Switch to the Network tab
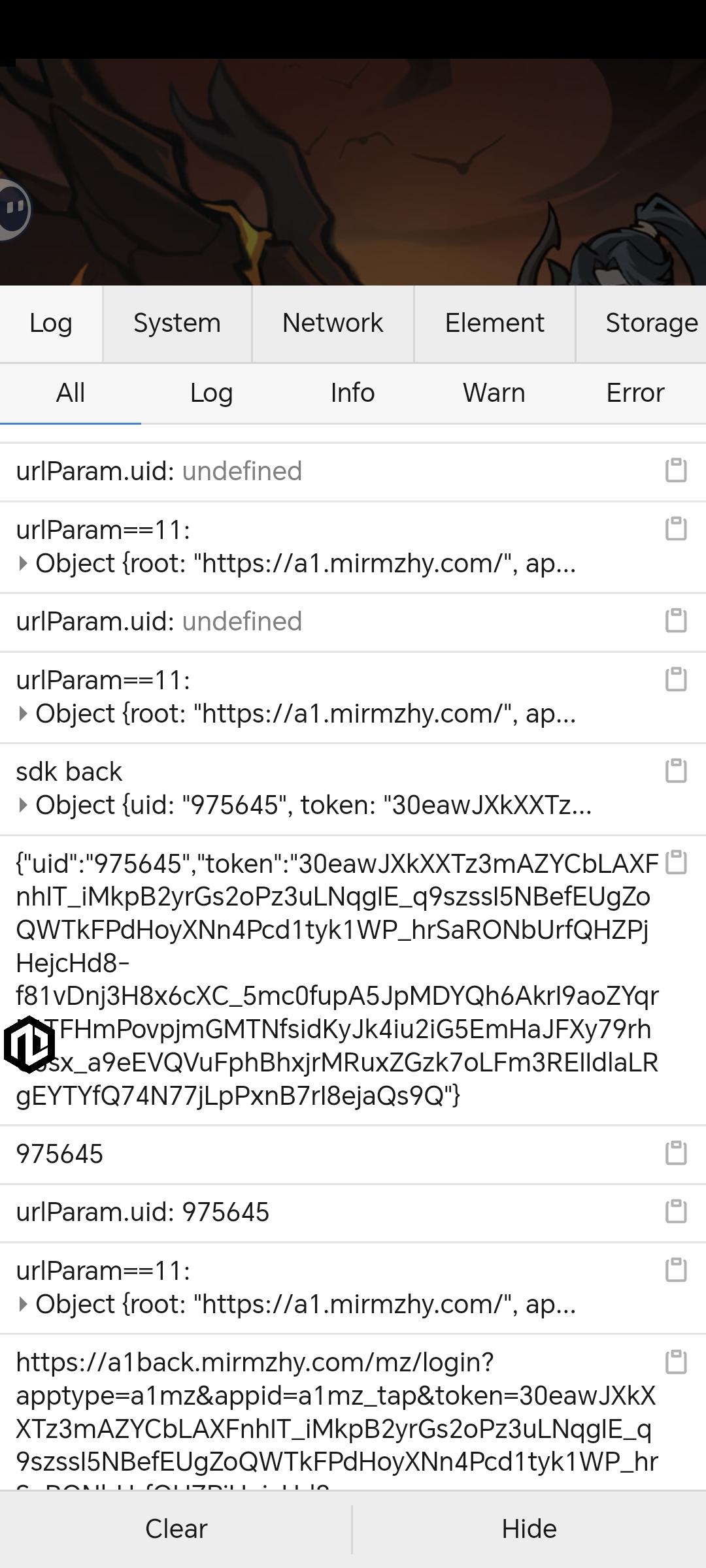Image resolution: width=706 pixels, height=1568 pixels. click(333, 323)
